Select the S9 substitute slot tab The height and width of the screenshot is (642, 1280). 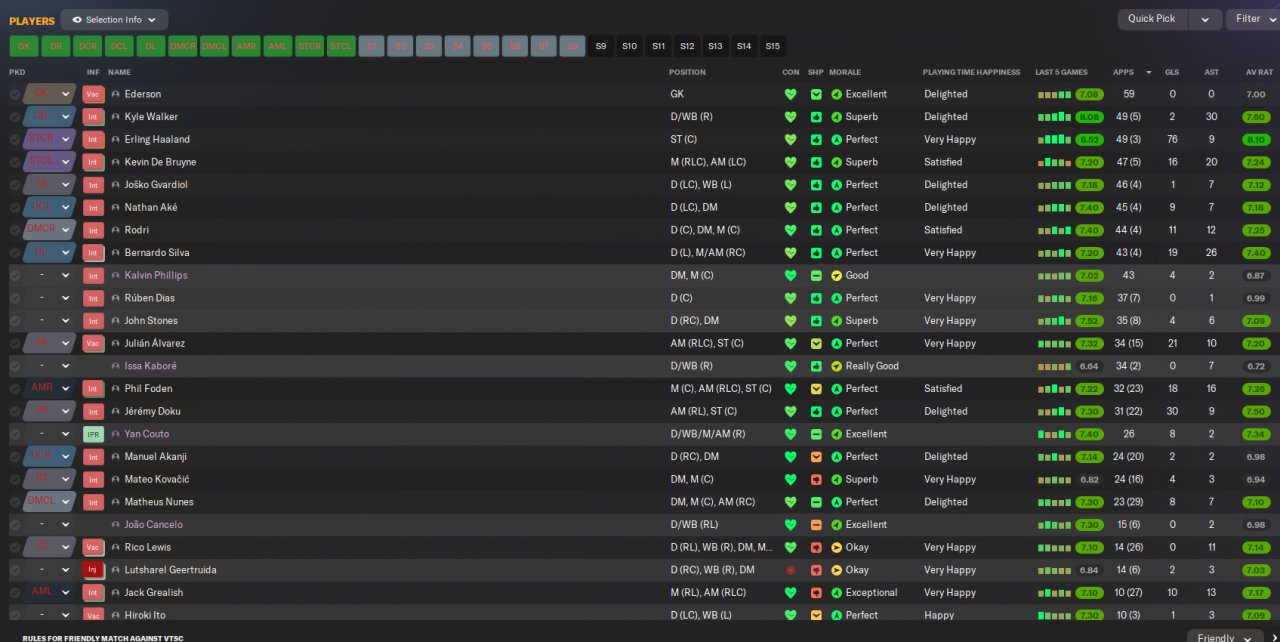[x=600, y=46]
